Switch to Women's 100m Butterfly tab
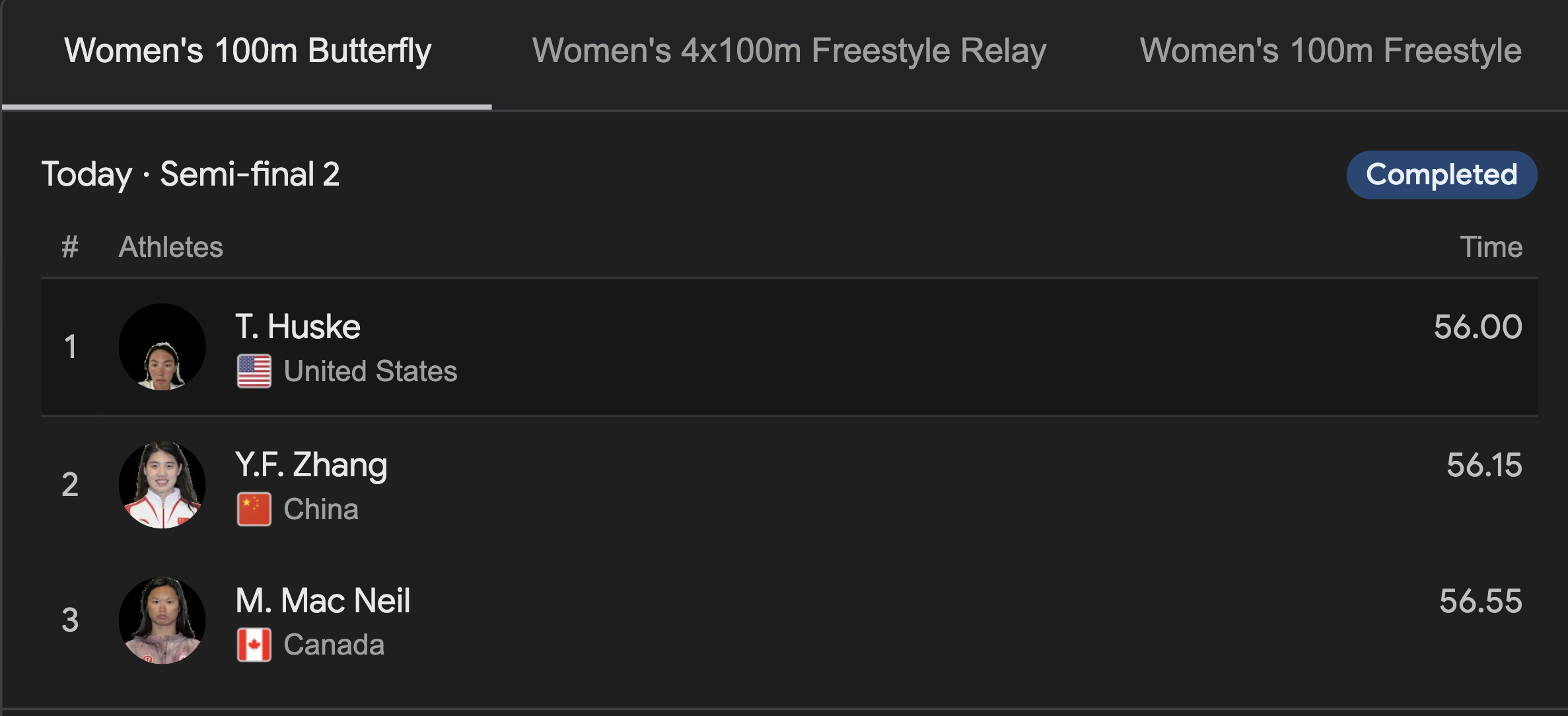Screen dimensions: 1568x716 pos(248,51)
